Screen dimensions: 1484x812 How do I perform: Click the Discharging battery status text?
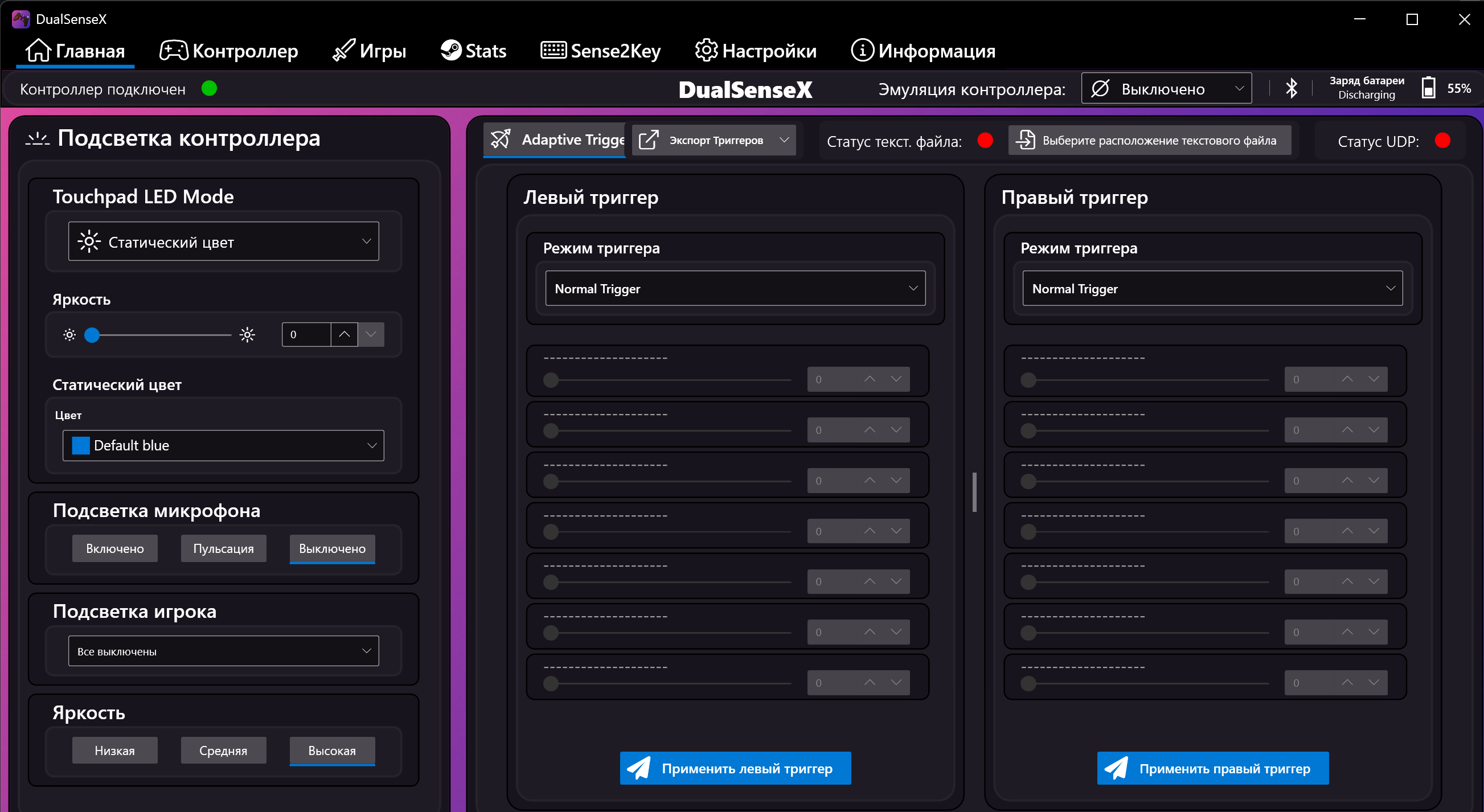[1366, 95]
